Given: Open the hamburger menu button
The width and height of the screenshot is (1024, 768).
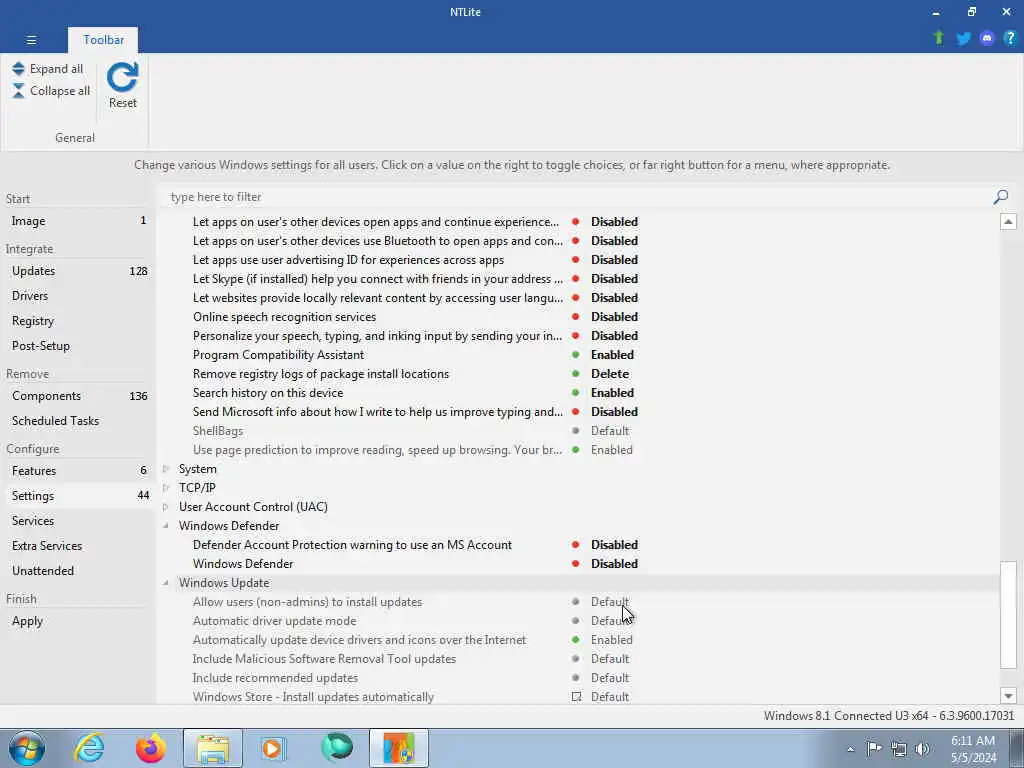Looking at the screenshot, I should (31, 40).
